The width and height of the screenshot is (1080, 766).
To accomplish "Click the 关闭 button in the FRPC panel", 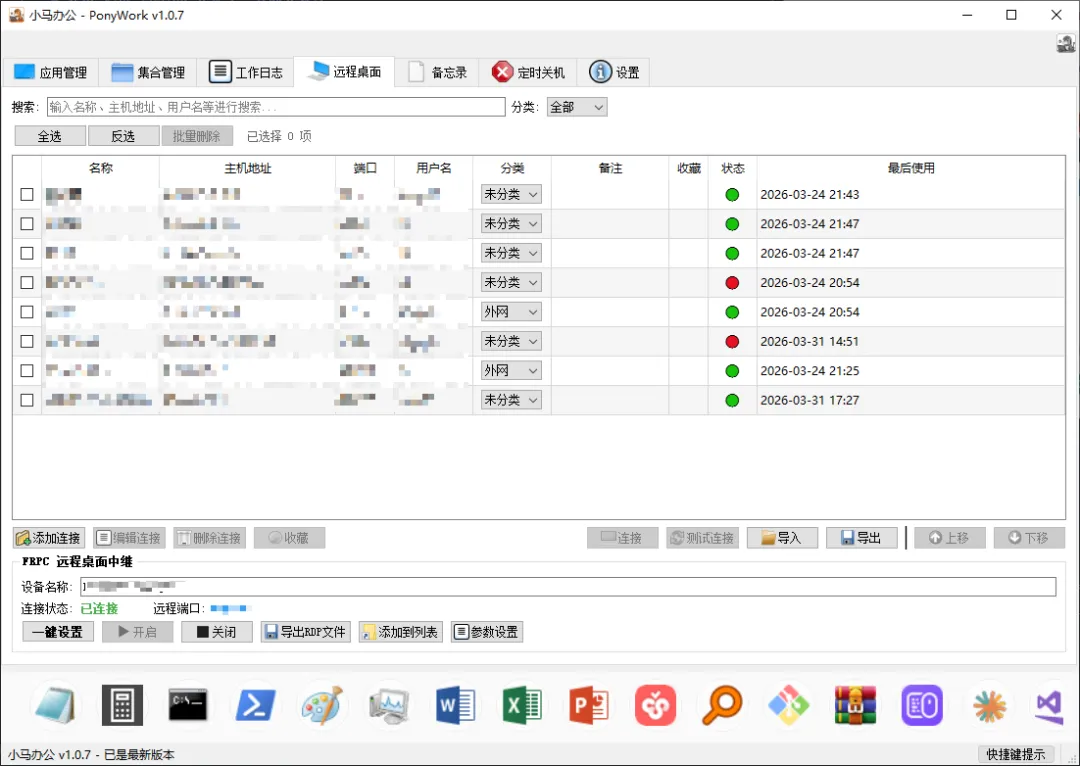I will [216, 632].
